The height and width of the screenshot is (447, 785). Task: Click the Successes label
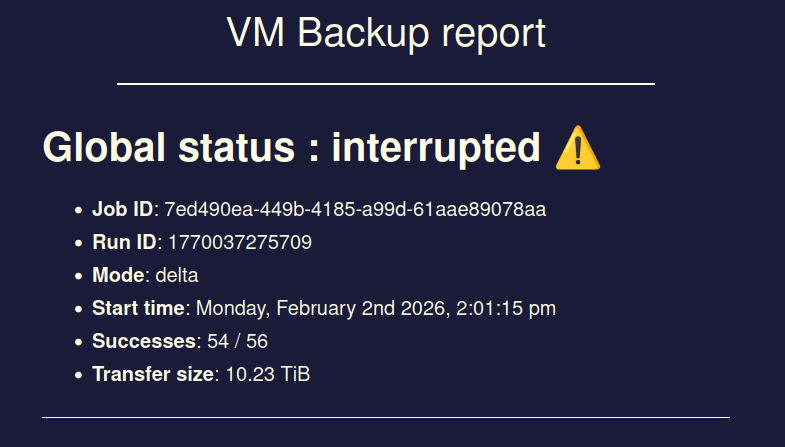[x=144, y=341]
